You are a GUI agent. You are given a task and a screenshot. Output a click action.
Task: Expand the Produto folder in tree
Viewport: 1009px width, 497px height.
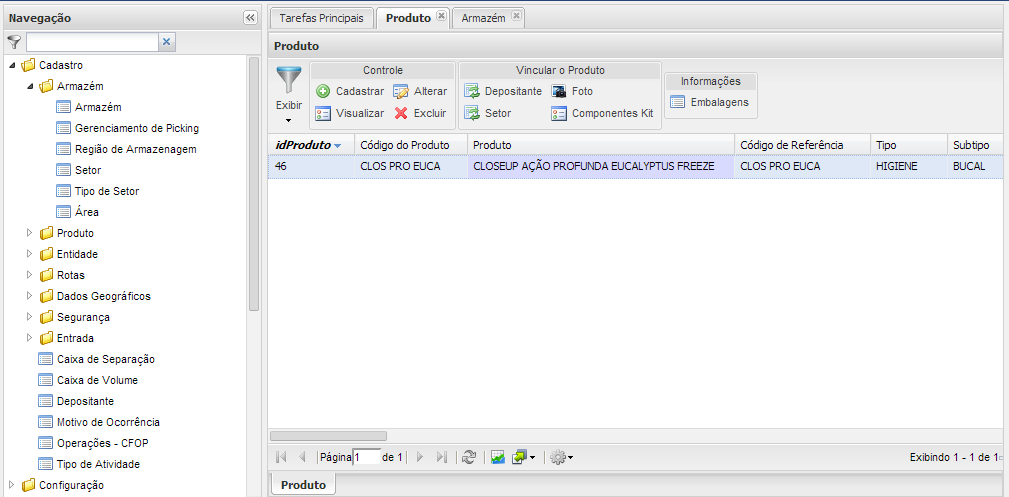pyautogui.click(x=29, y=232)
